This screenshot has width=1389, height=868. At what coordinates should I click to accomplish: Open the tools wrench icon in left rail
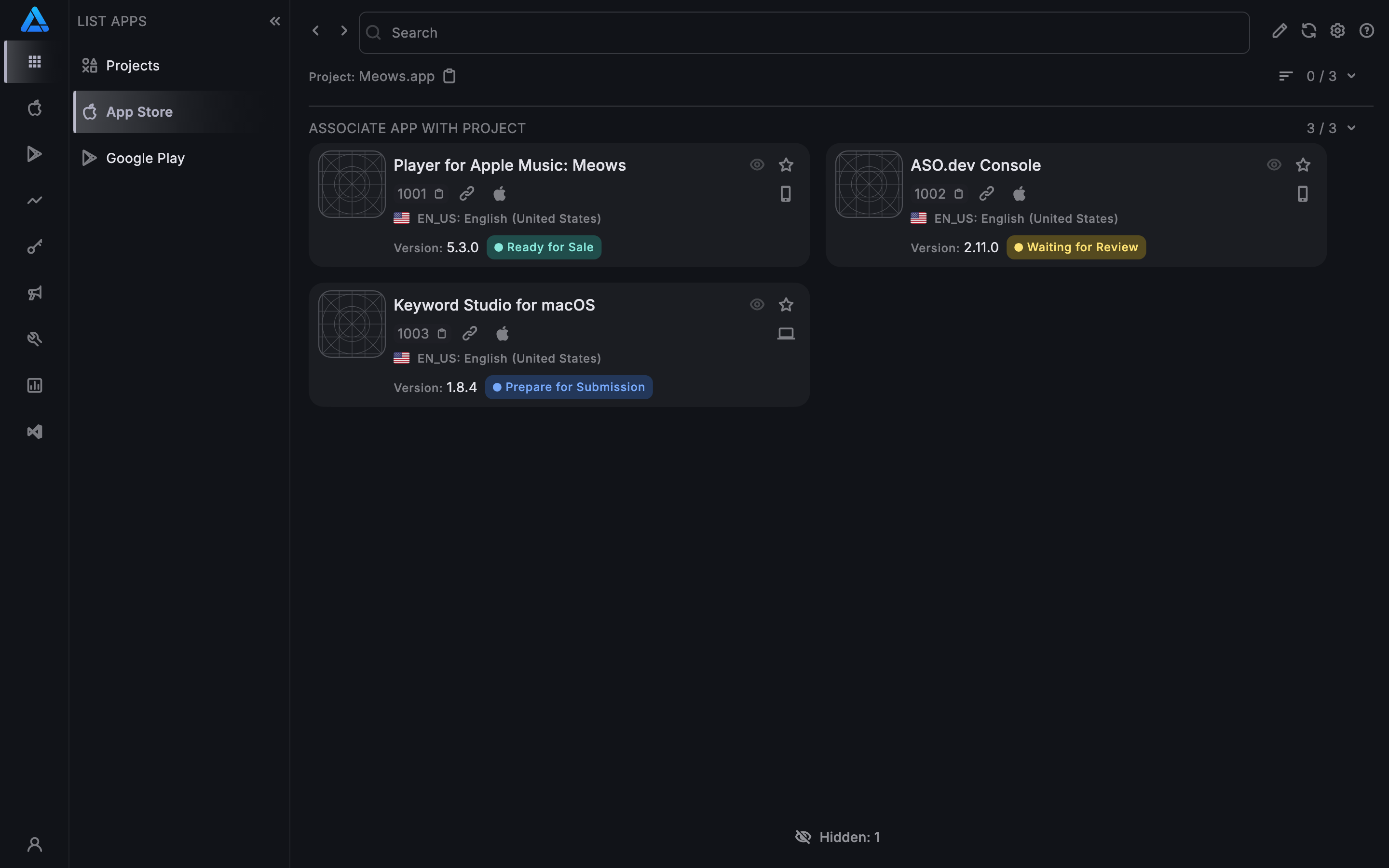point(34,339)
